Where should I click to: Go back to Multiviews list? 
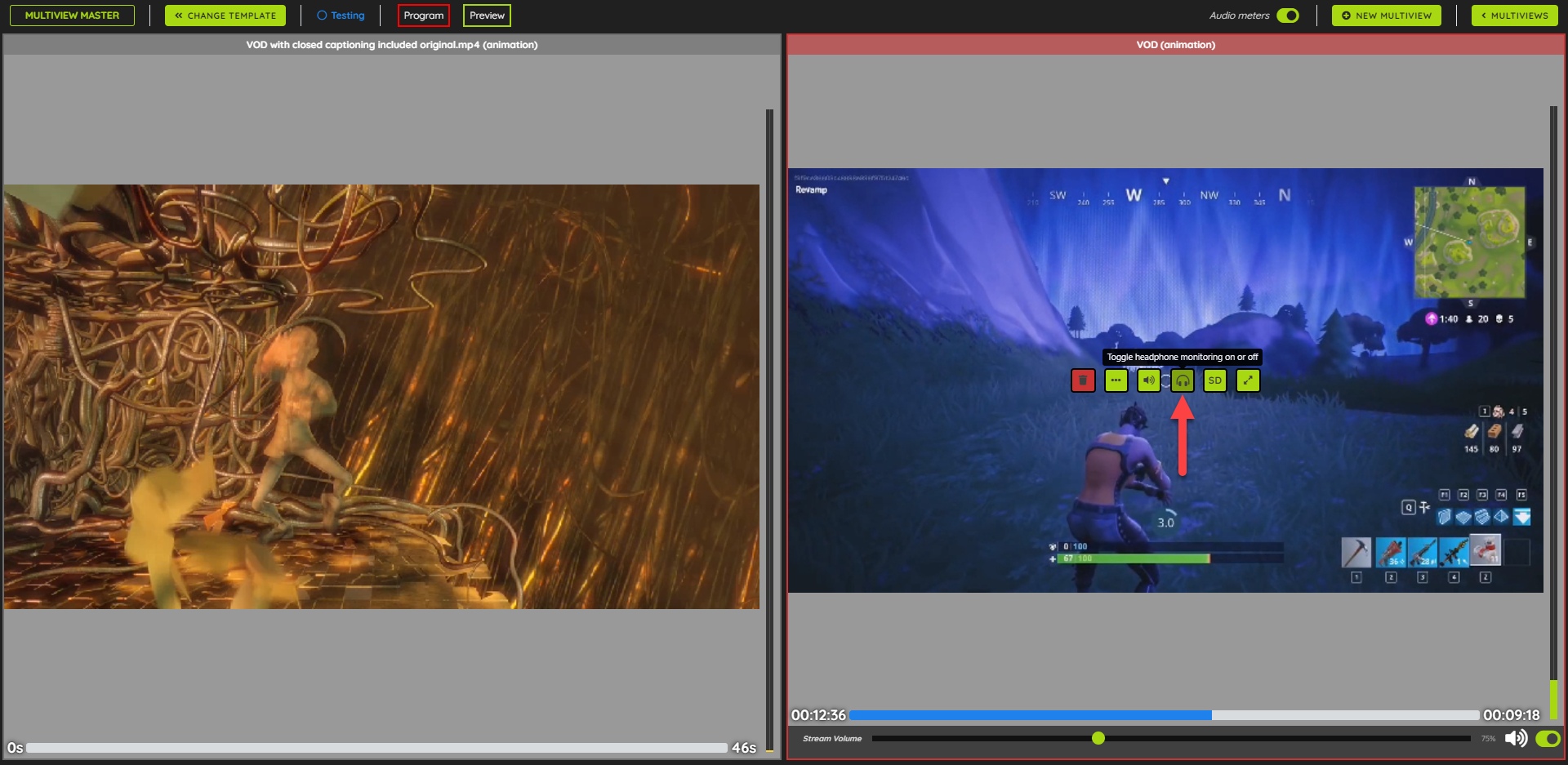(x=1515, y=16)
